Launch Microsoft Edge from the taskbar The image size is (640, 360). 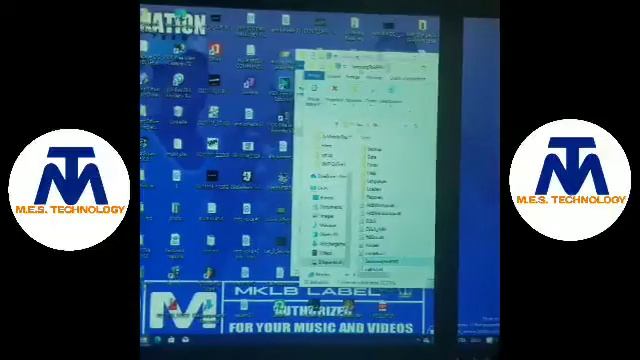[x=158, y=340]
